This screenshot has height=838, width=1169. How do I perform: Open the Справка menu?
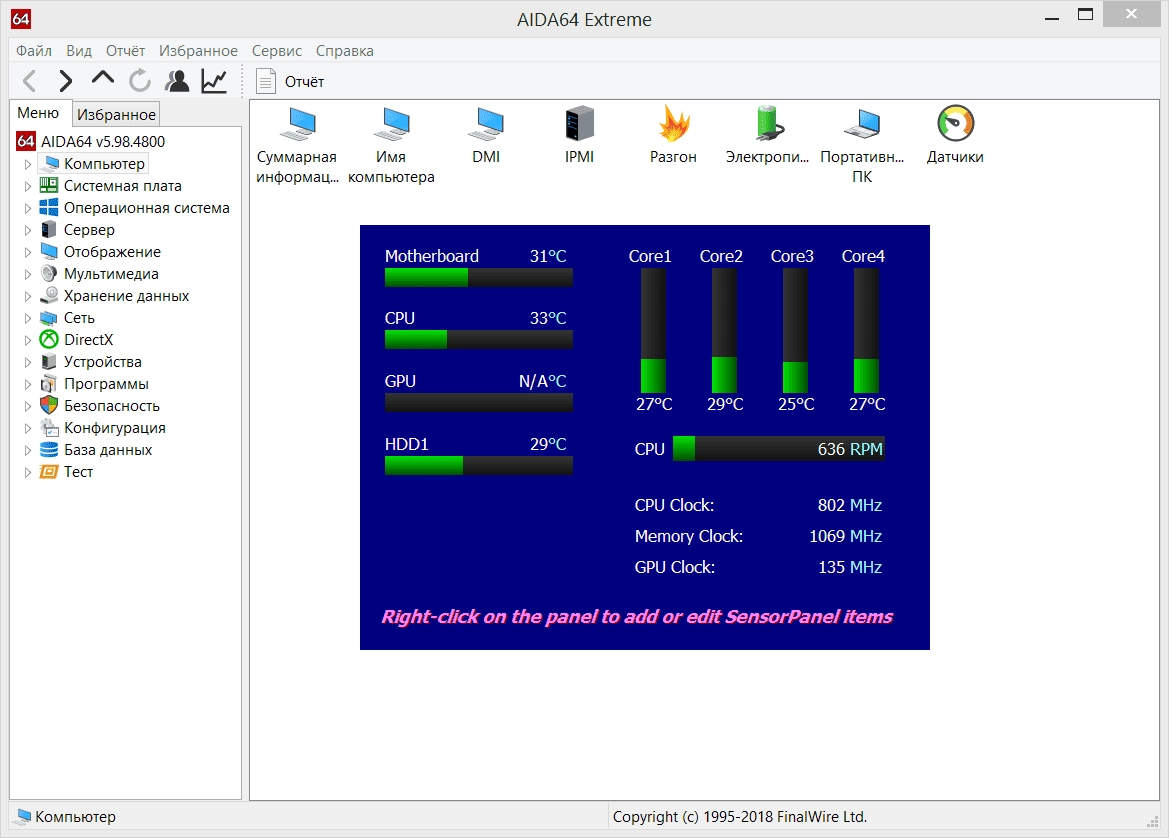coord(344,51)
